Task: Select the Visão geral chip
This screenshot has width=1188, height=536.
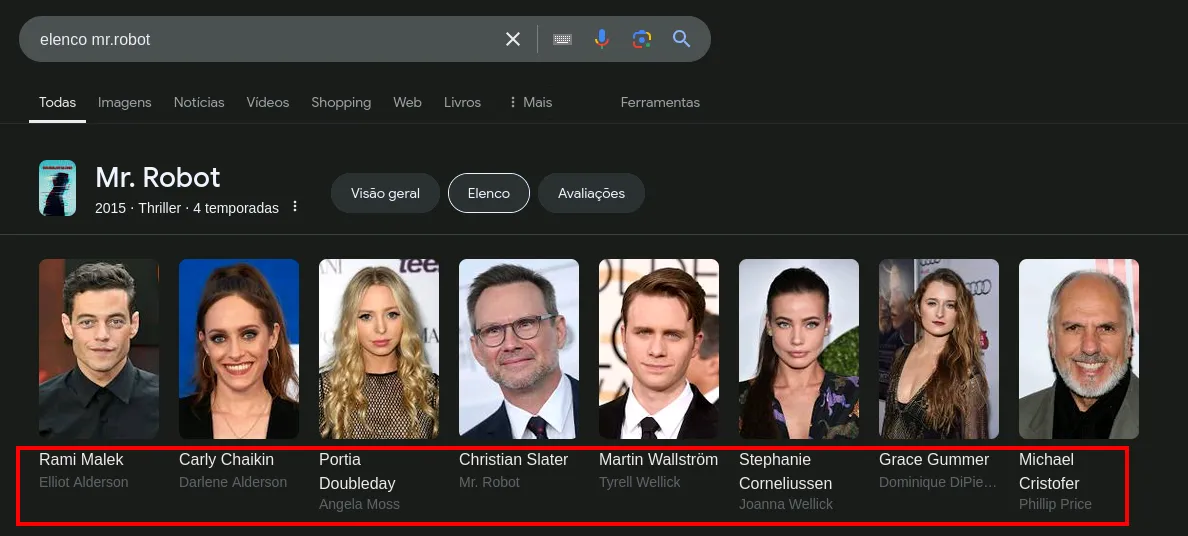Action: click(385, 193)
